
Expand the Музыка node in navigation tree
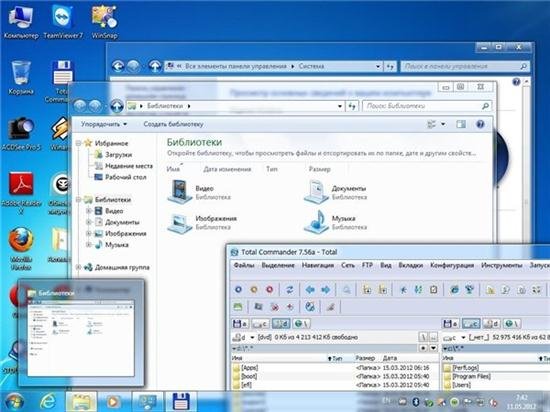[89, 244]
